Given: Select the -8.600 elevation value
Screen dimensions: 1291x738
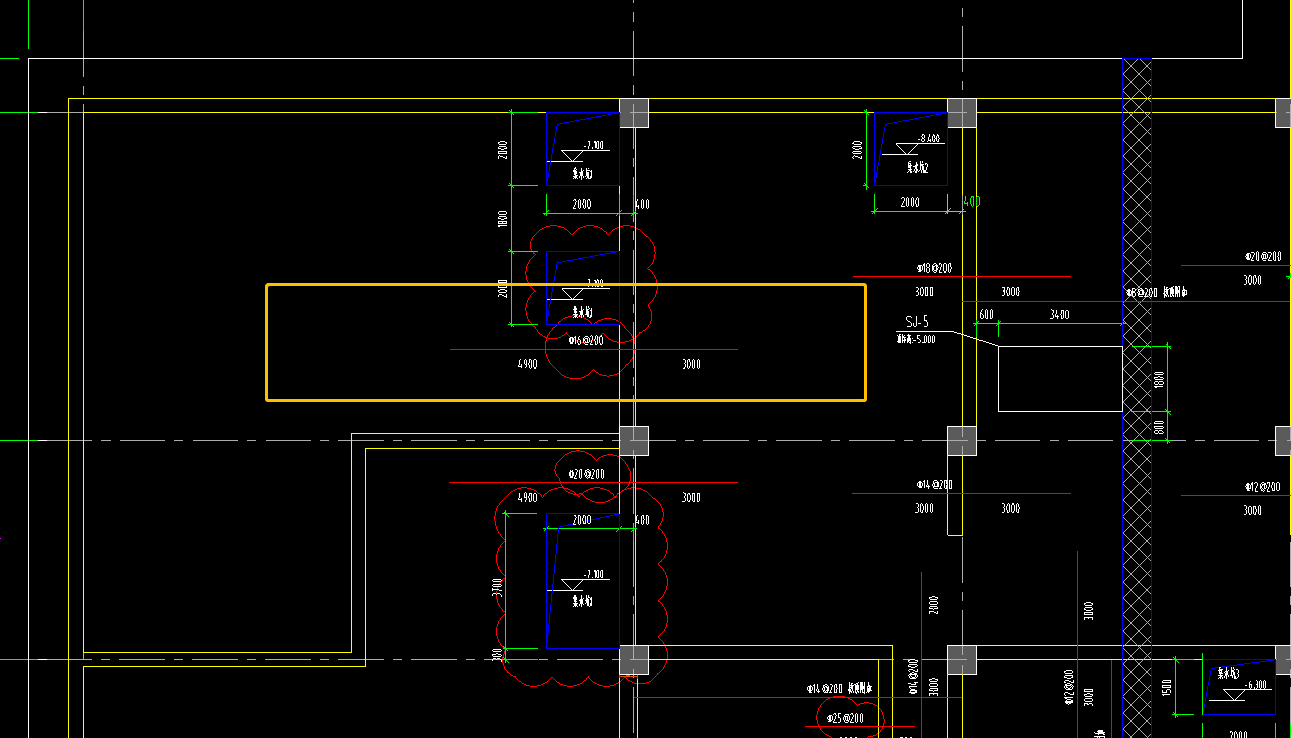Looking at the screenshot, I should pyautogui.click(x=928, y=138).
